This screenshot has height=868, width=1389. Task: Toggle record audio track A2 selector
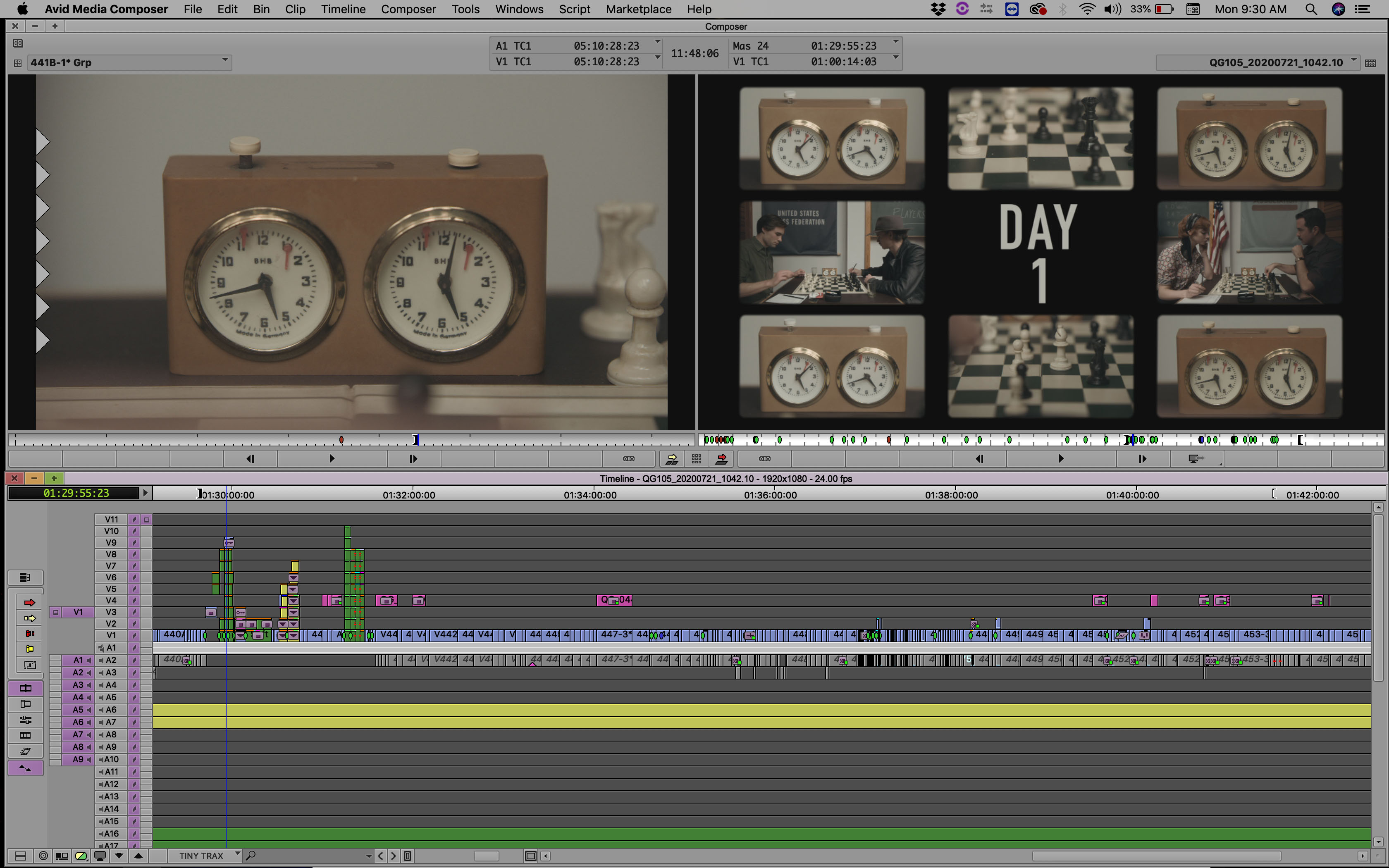(x=111, y=660)
